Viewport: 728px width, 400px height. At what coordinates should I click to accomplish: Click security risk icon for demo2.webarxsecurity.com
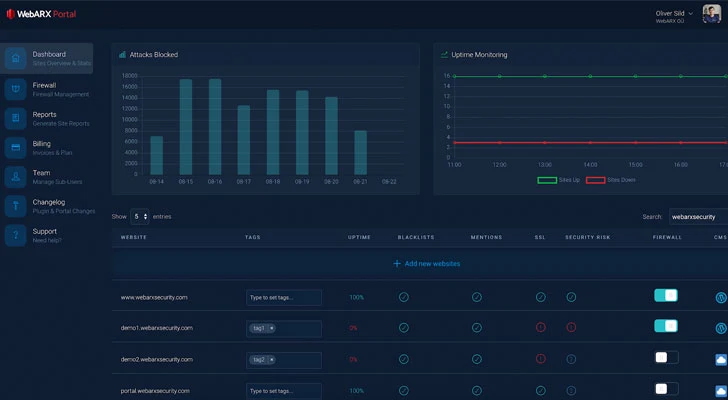click(x=571, y=359)
